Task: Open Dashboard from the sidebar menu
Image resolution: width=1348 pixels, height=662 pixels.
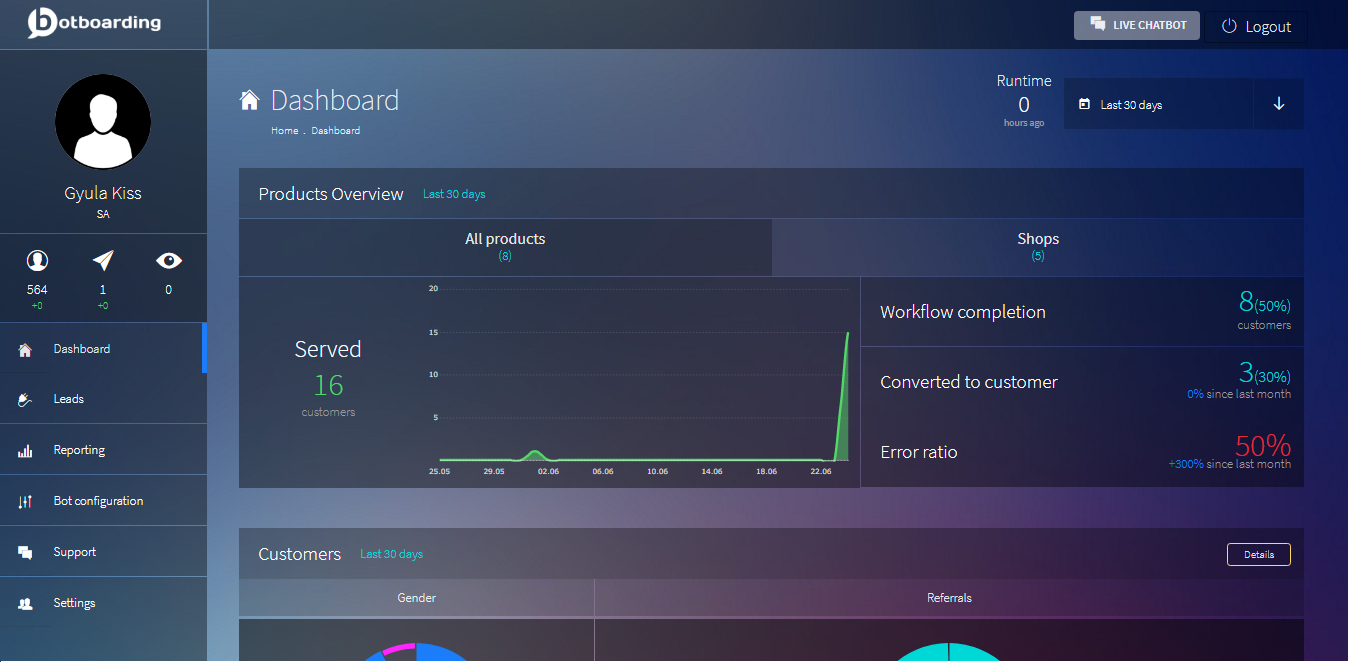Action: point(103,349)
